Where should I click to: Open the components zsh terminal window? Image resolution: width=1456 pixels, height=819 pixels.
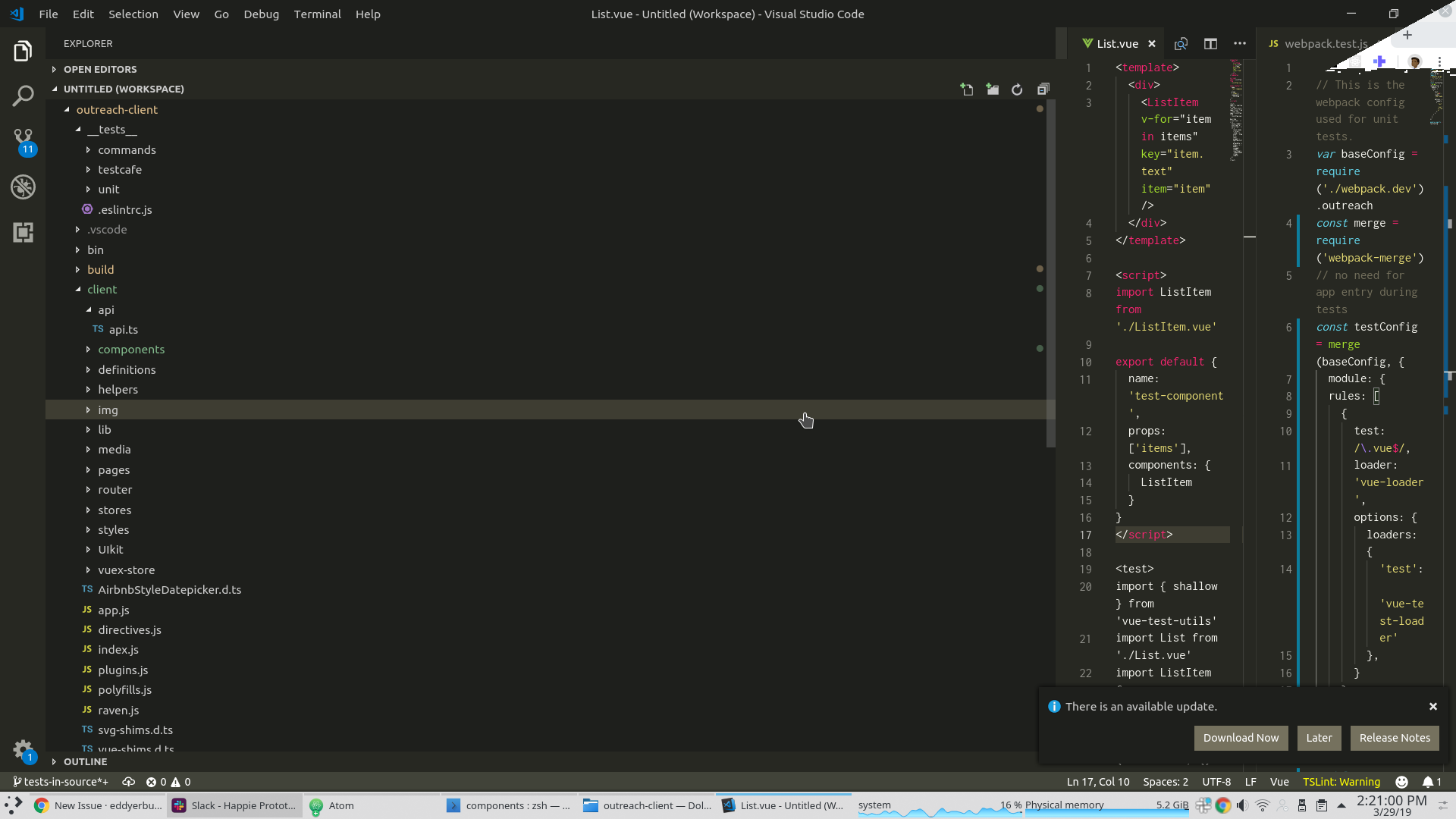[508, 805]
